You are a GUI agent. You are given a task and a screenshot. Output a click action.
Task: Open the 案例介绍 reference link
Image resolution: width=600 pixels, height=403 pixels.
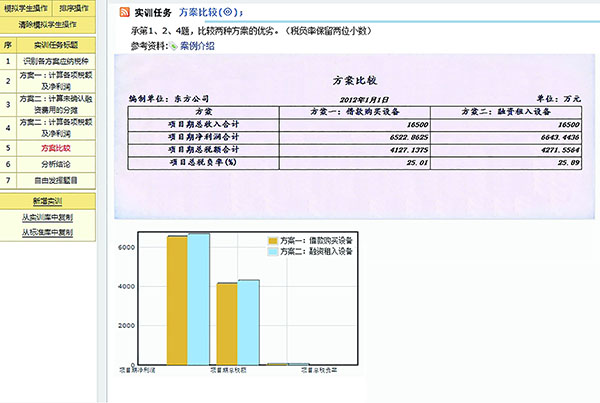198,46
